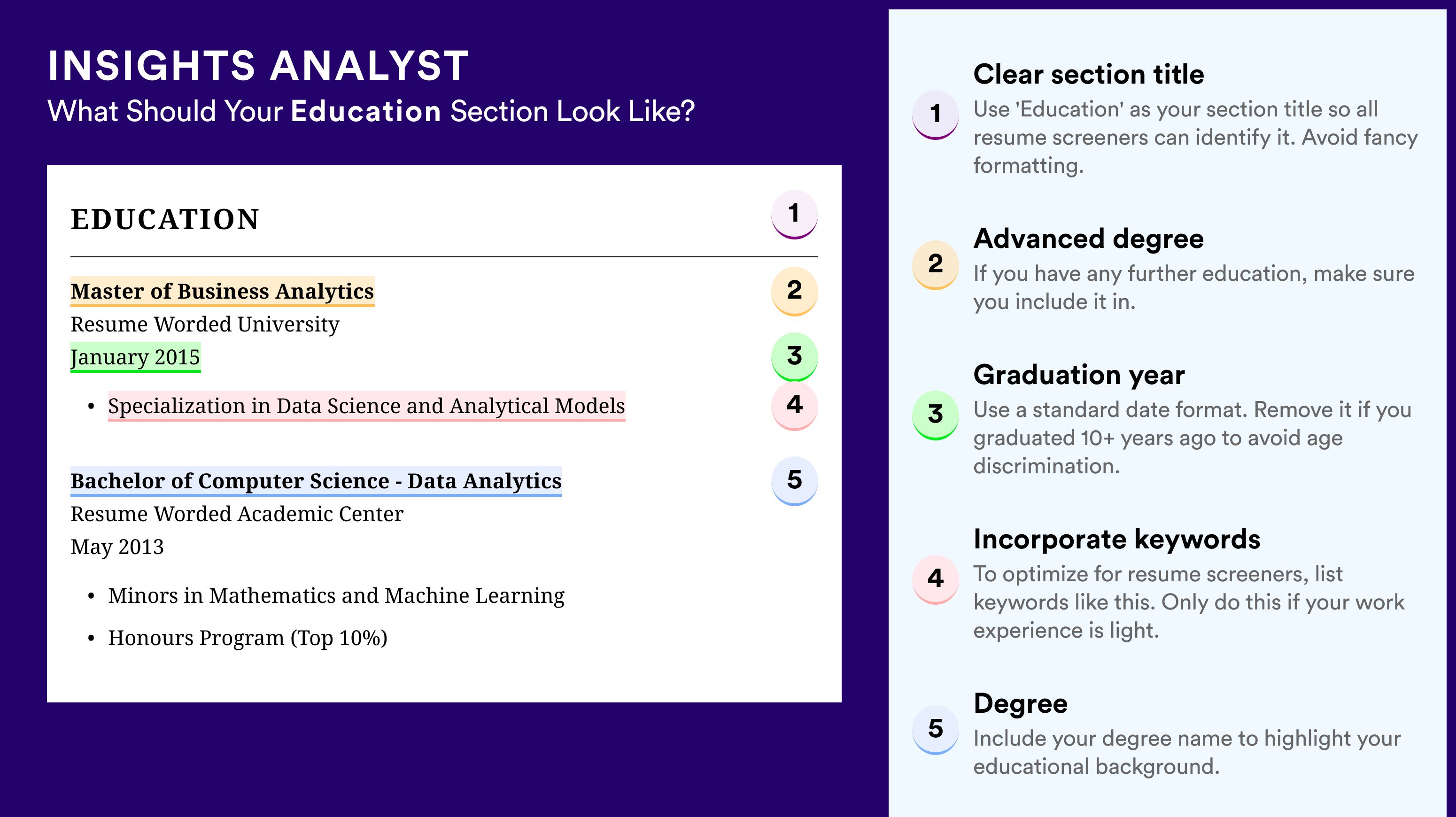Click the purple number 1 badge beside EDUCATION heading

point(794,214)
